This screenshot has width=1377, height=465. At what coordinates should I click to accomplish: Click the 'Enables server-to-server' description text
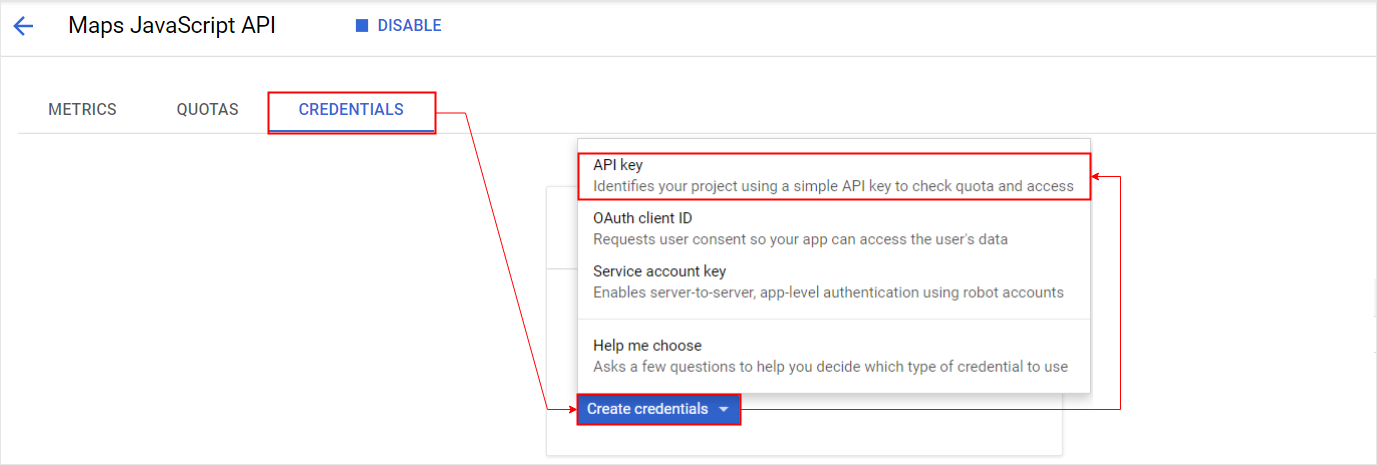[x=828, y=293]
